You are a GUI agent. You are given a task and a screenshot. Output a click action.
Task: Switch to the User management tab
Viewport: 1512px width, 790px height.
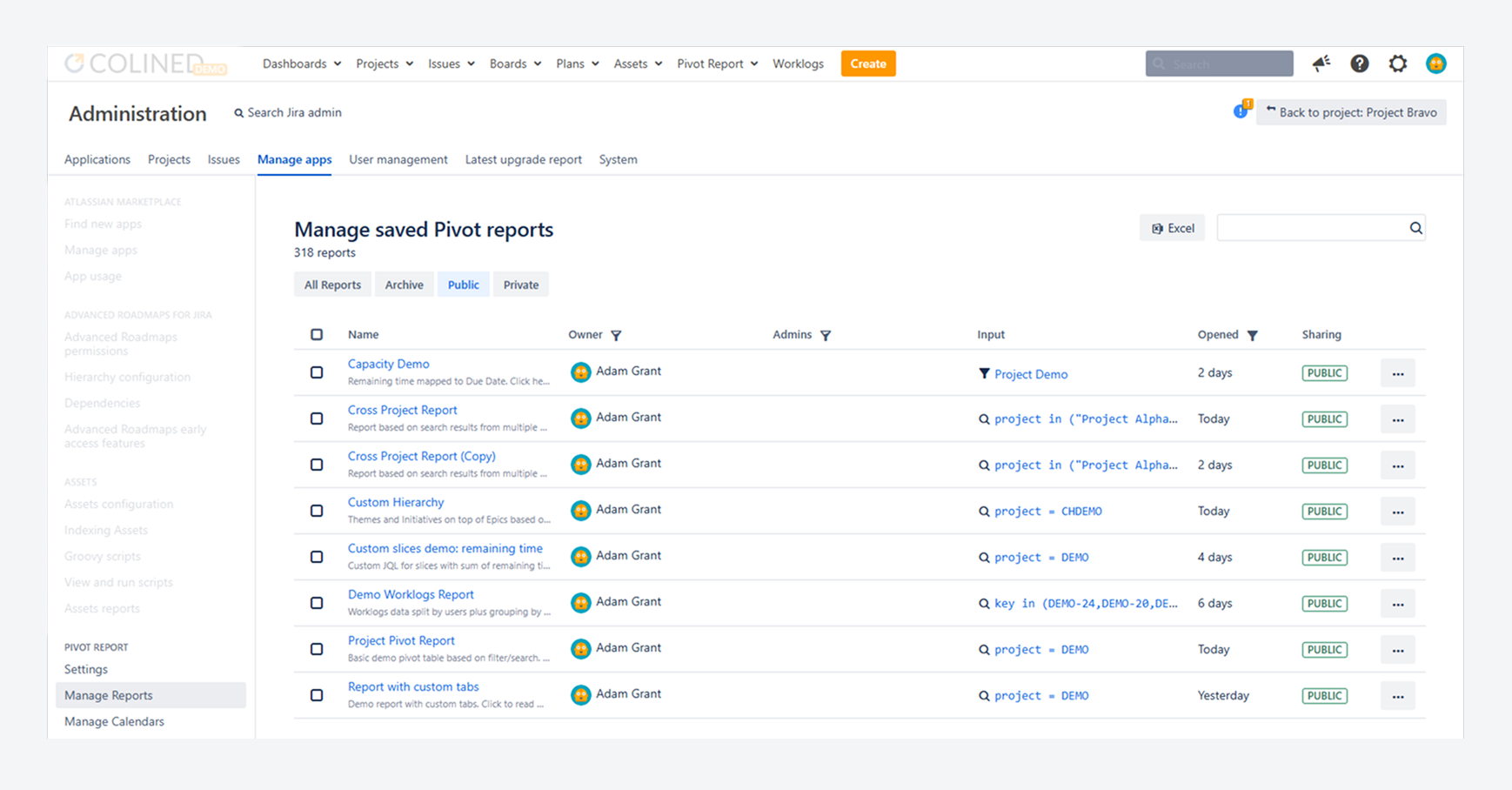coord(398,159)
